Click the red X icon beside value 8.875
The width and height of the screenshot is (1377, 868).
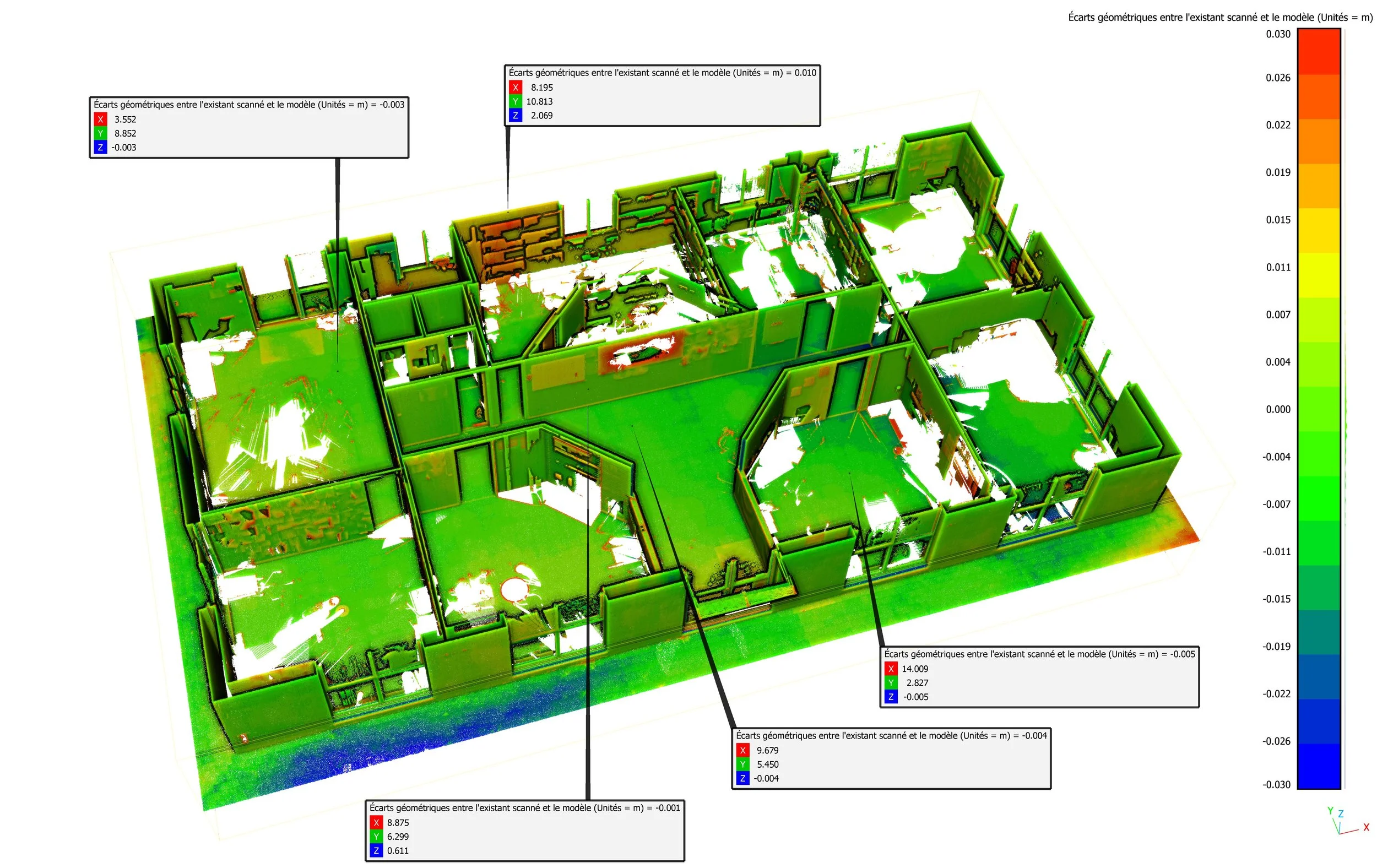376,823
